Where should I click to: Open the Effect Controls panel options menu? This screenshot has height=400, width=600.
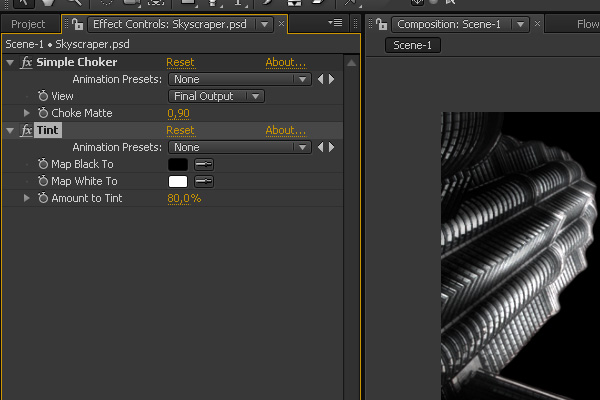coord(335,23)
